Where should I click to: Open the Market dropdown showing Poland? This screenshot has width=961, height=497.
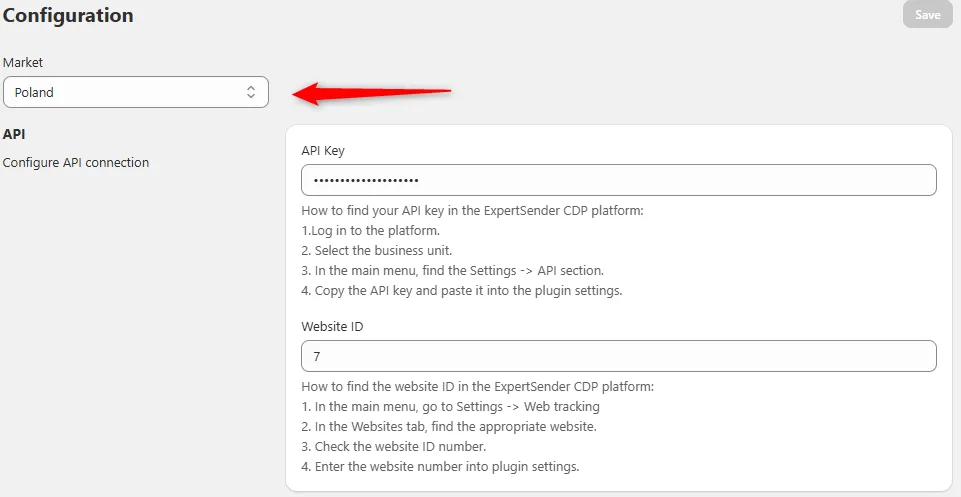click(135, 92)
